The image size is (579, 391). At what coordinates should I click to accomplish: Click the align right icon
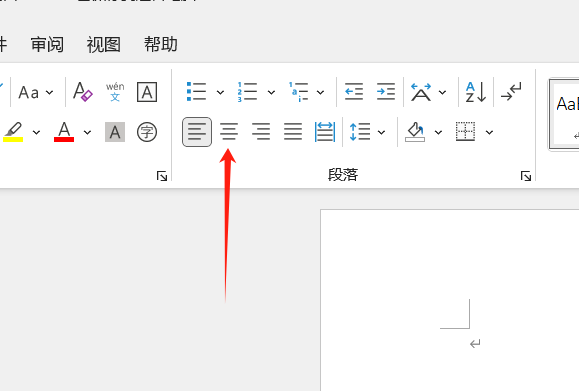pyautogui.click(x=261, y=132)
